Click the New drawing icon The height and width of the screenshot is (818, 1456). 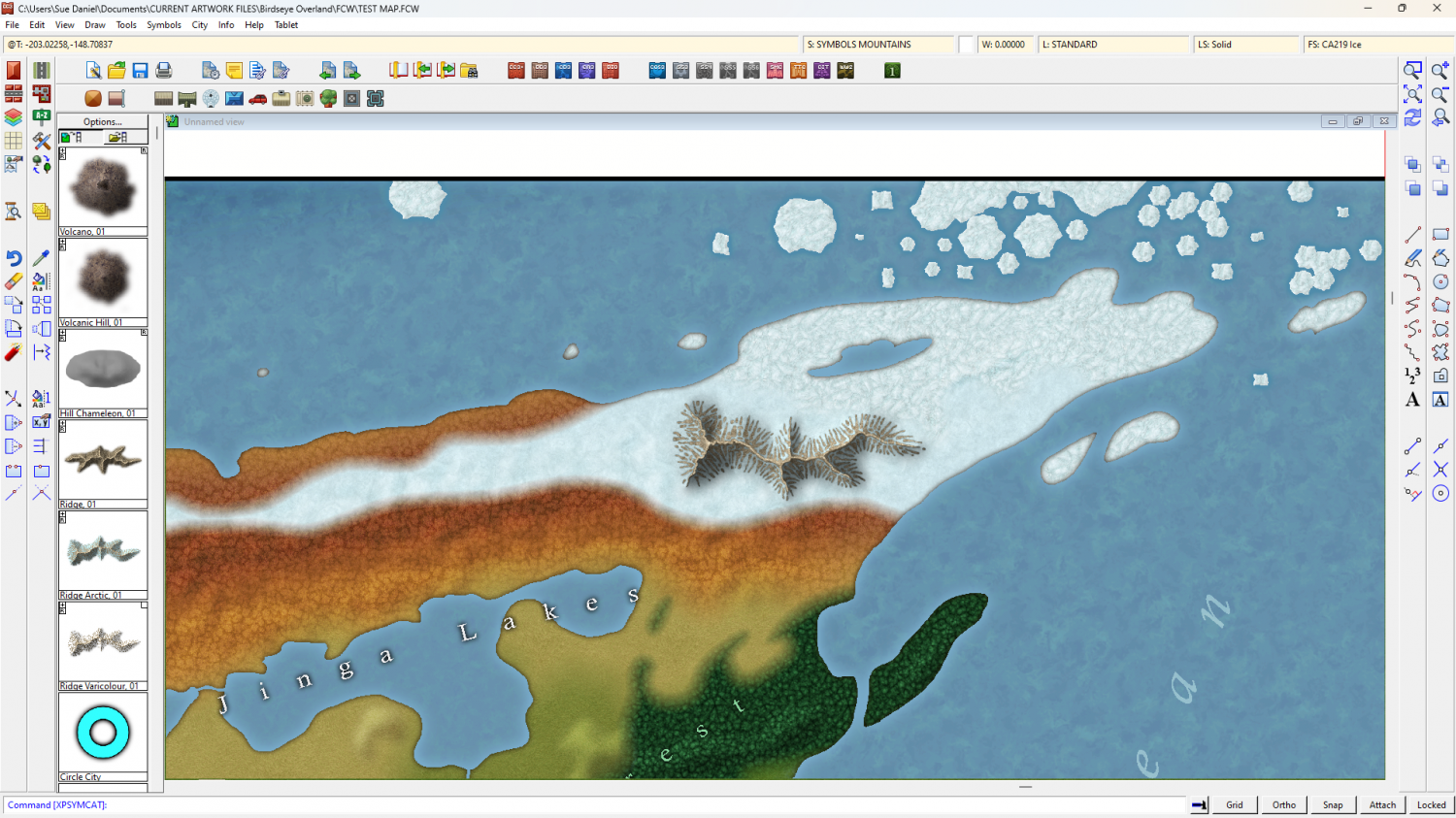click(93, 70)
